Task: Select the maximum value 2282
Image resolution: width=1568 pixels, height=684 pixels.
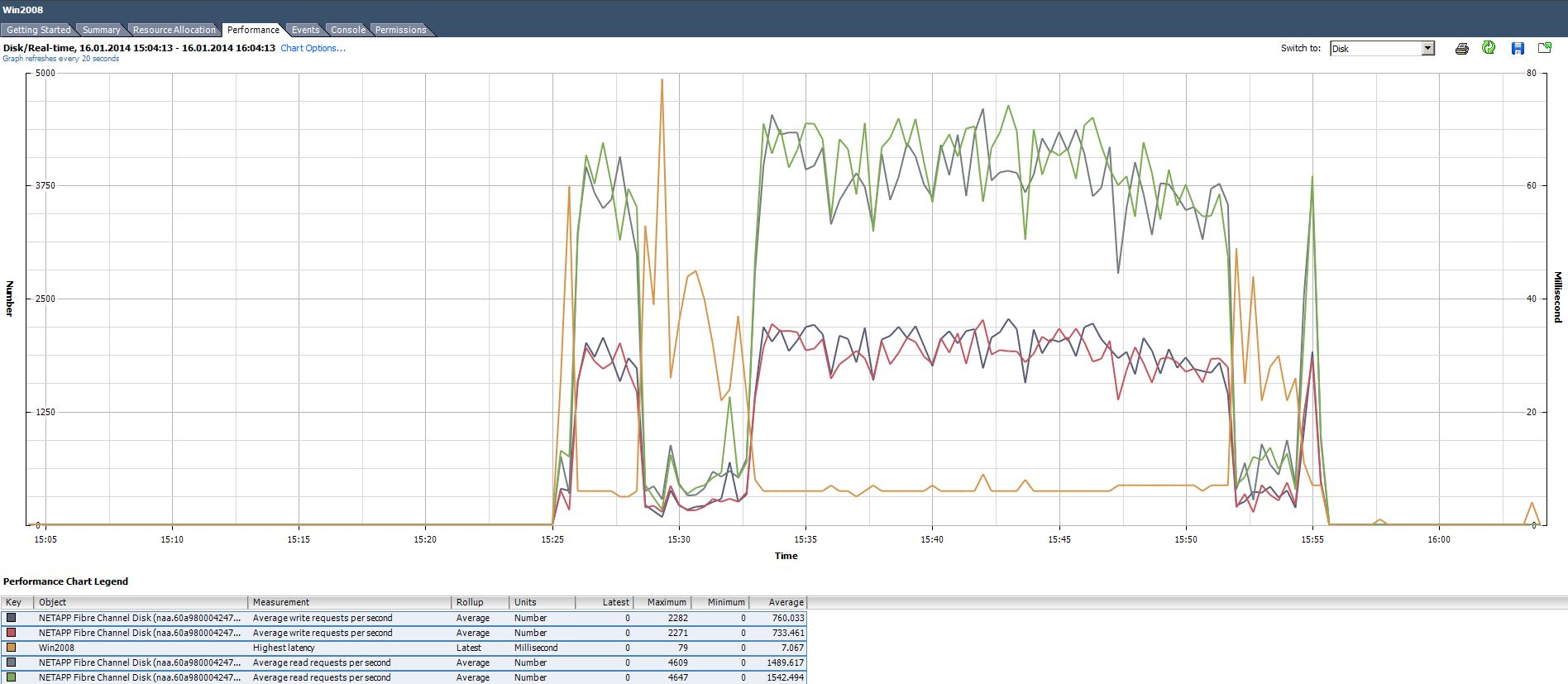Action: pos(678,618)
